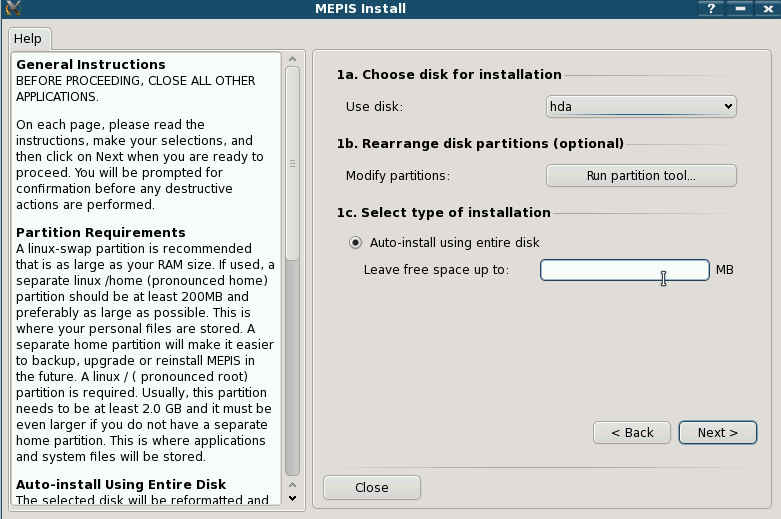Click the Back button
Screen dimensions: 781x519
coord(632,432)
